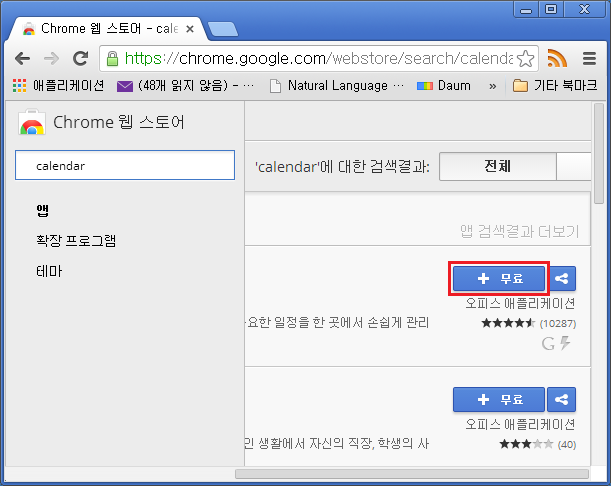Click the Google G icon in the first result

pos(548,344)
